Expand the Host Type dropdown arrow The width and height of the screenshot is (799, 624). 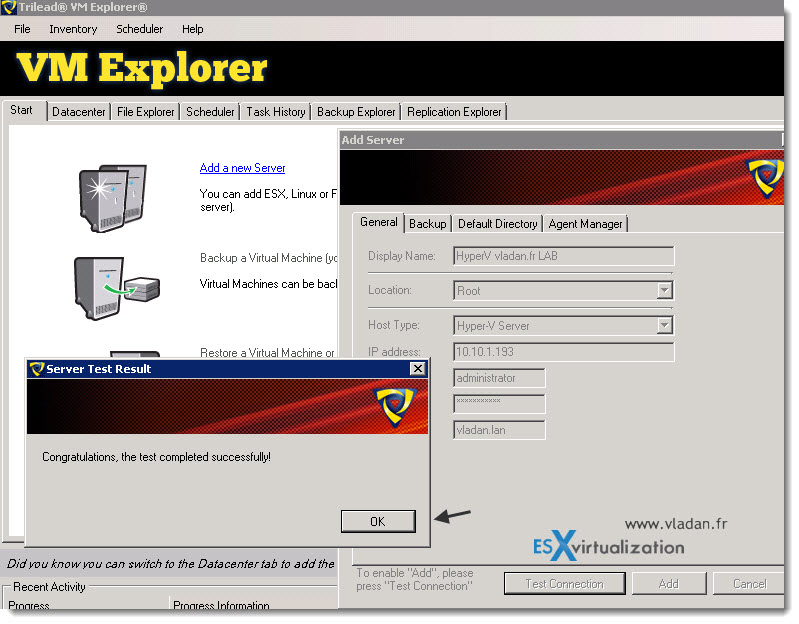(664, 325)
